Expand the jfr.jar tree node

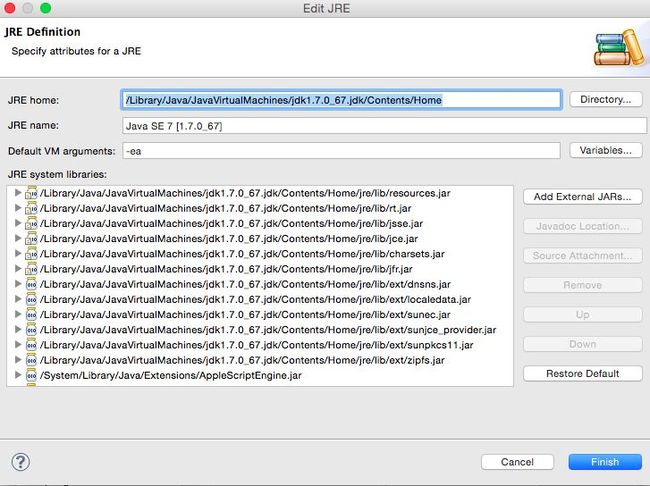pos(18,269)
